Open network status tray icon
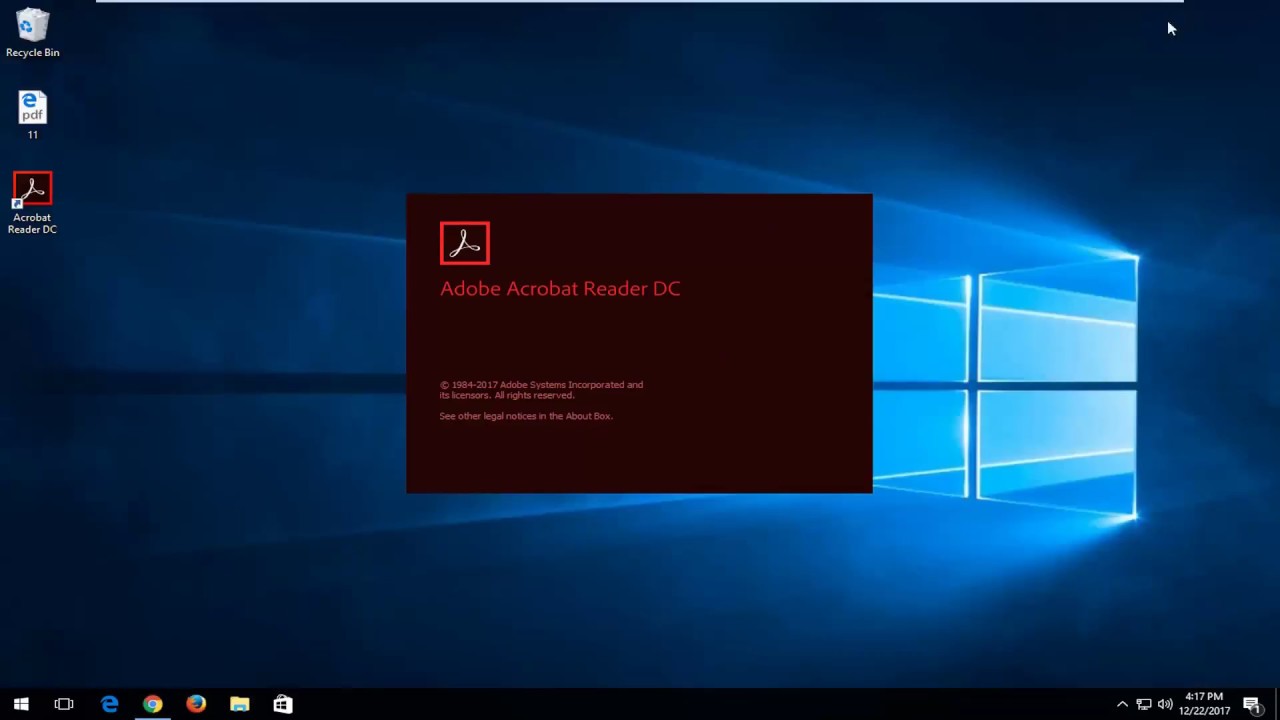 tap(1144, 704)
